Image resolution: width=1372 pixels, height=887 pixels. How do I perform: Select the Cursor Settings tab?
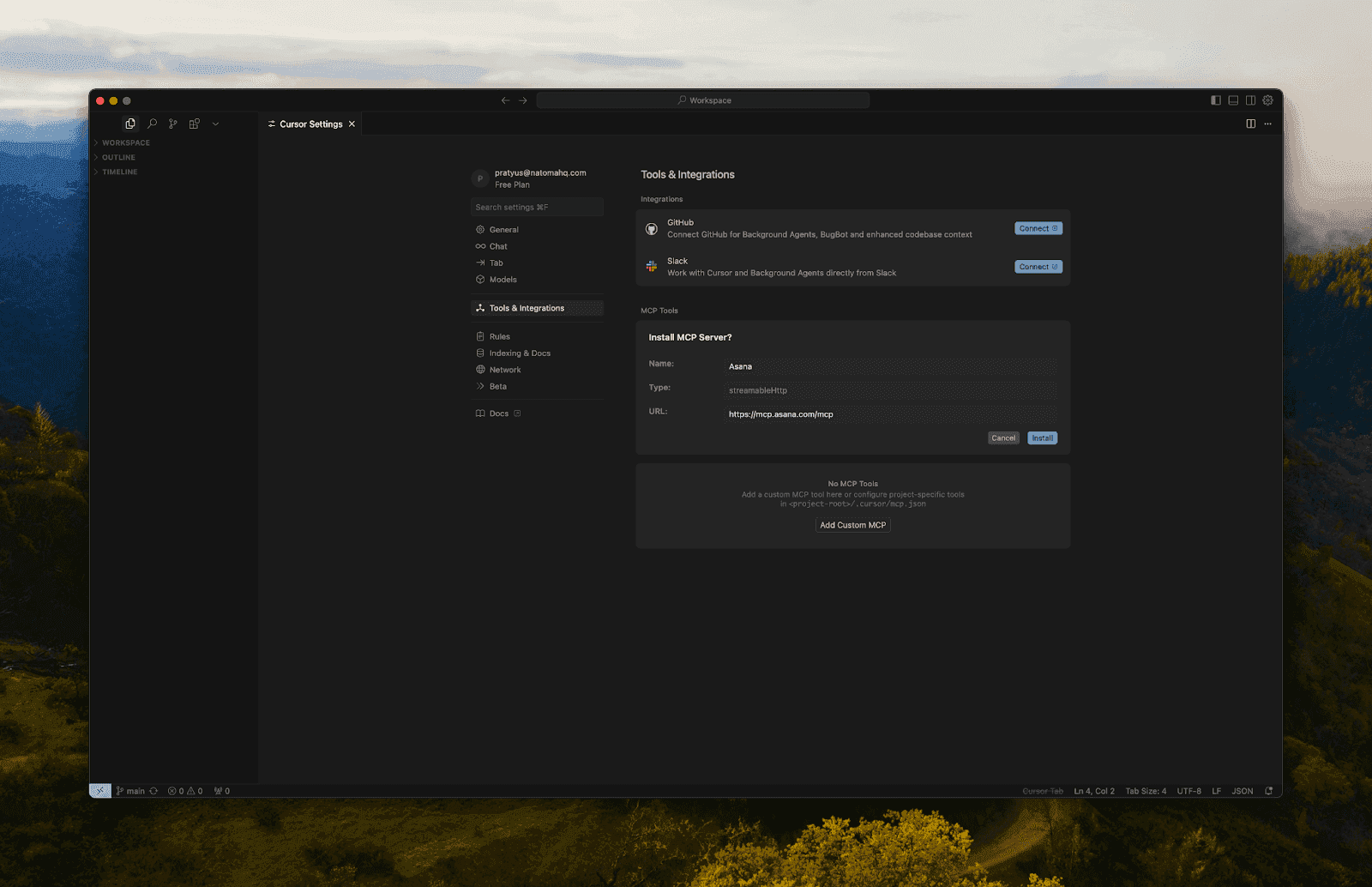[x=310, y=124]
